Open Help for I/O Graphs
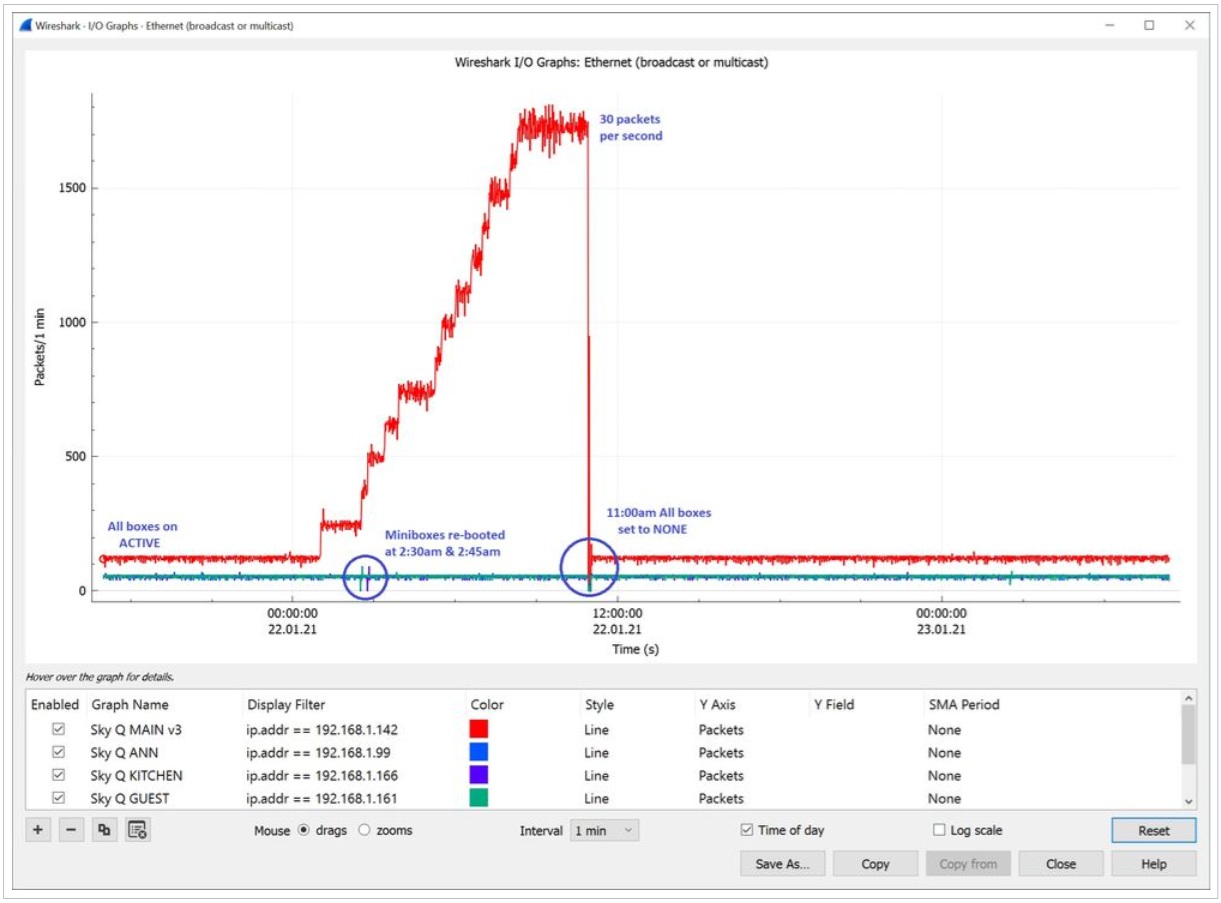The height and width of the screenshot is (903, 1221). click(1153, 863)
